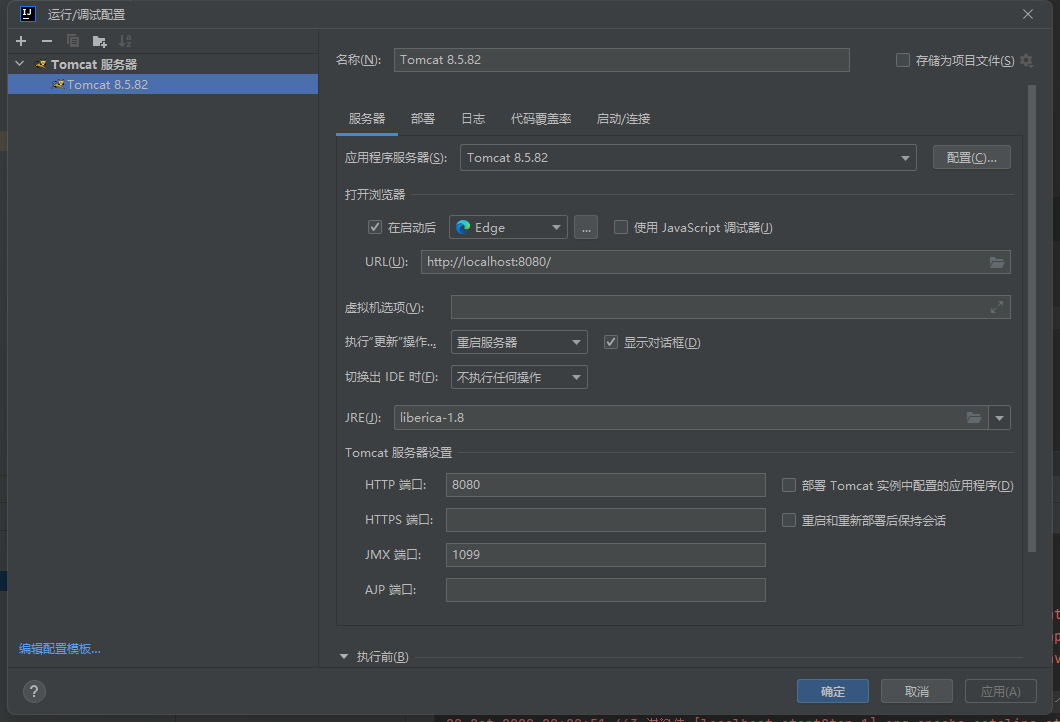The image size is (1060, 722).
Task: Open the Edge browser selection dropdown
Action: [508, 227]
